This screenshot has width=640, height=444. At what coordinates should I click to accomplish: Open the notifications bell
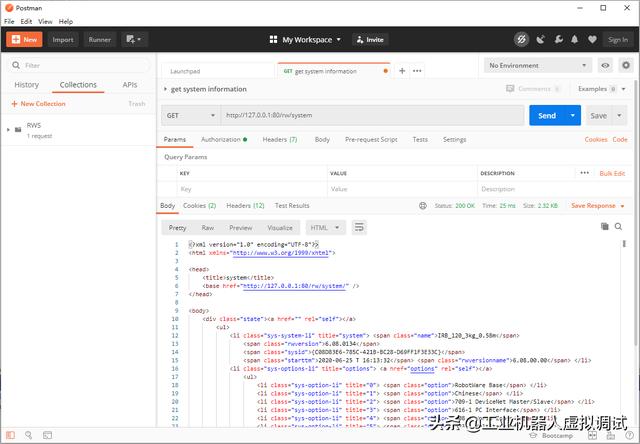click(575, 40)
